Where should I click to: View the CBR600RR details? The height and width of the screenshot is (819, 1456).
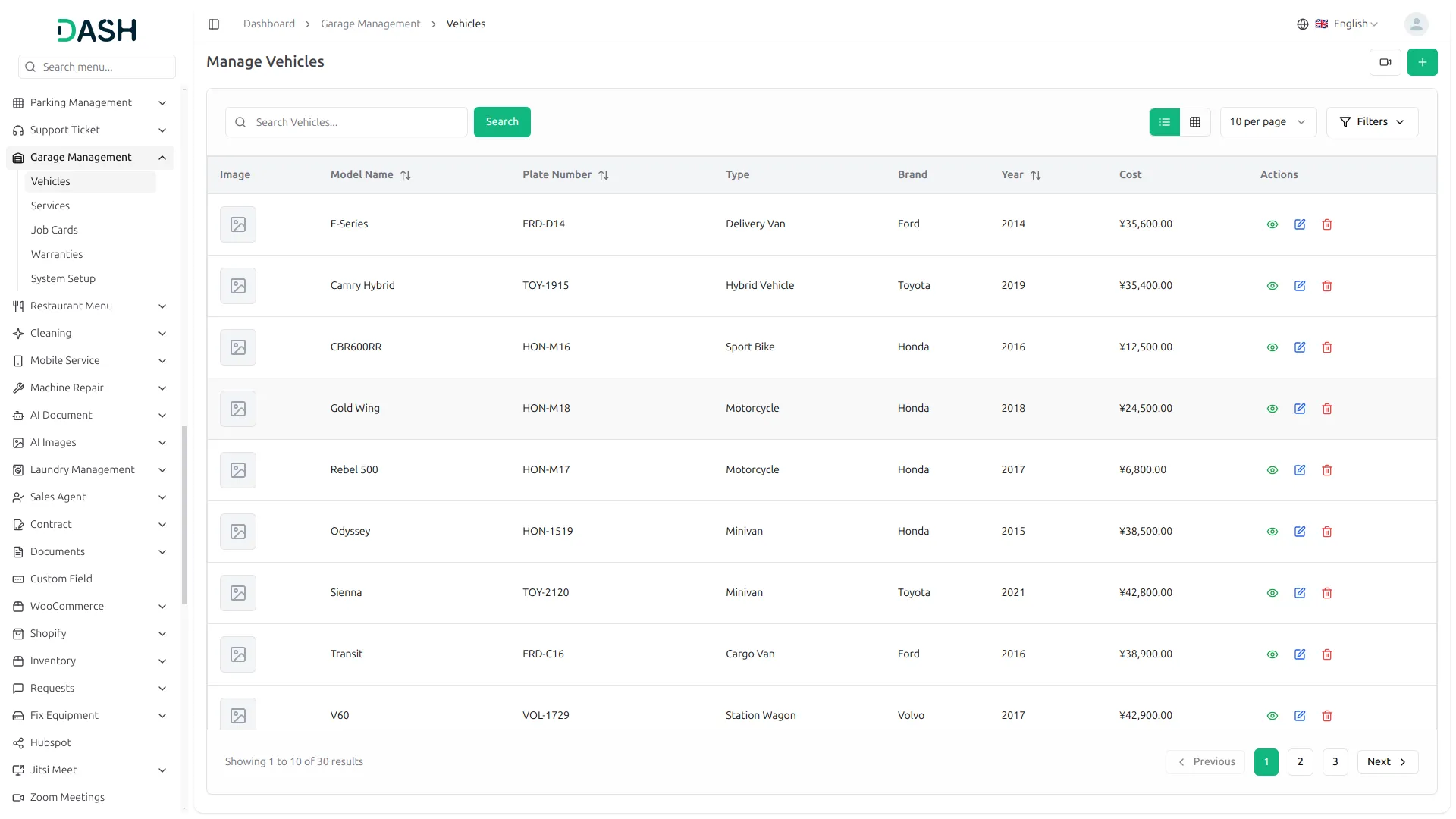point(1272,347)
